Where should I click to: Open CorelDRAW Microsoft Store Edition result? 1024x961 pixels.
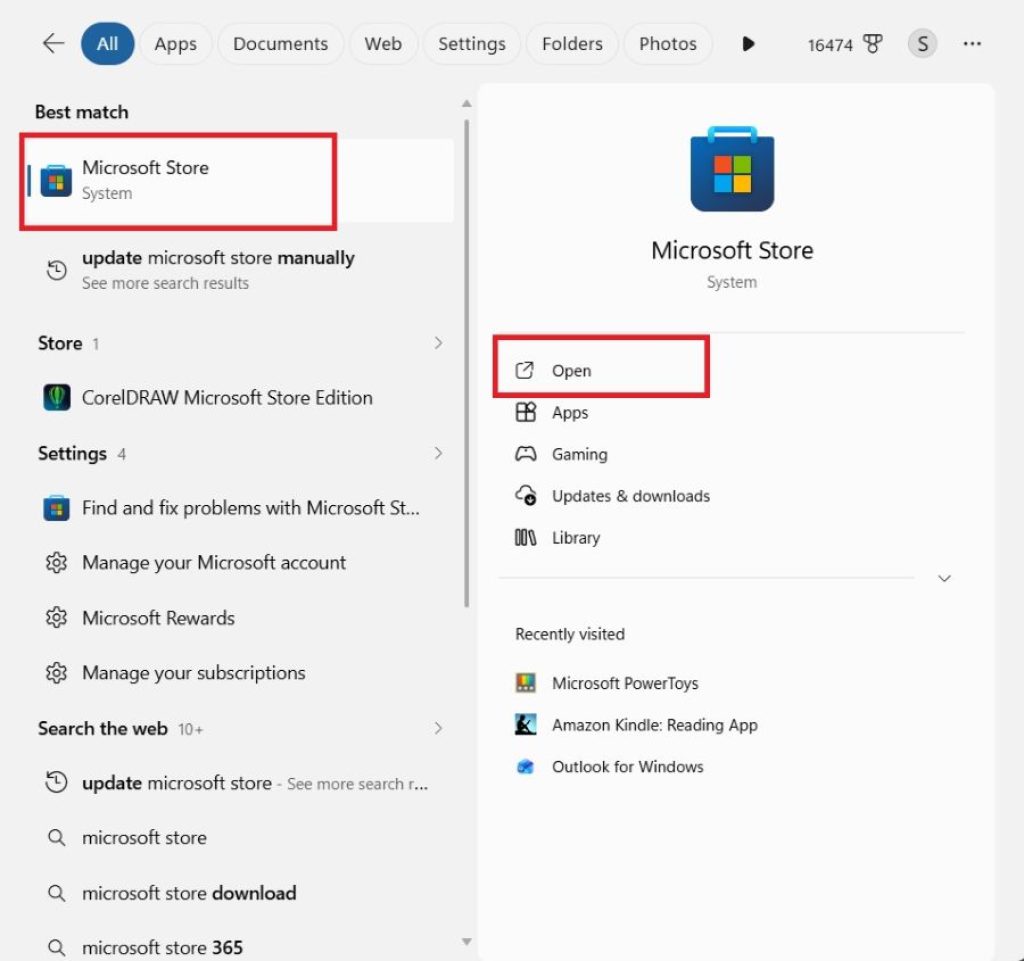coord(238,398)
